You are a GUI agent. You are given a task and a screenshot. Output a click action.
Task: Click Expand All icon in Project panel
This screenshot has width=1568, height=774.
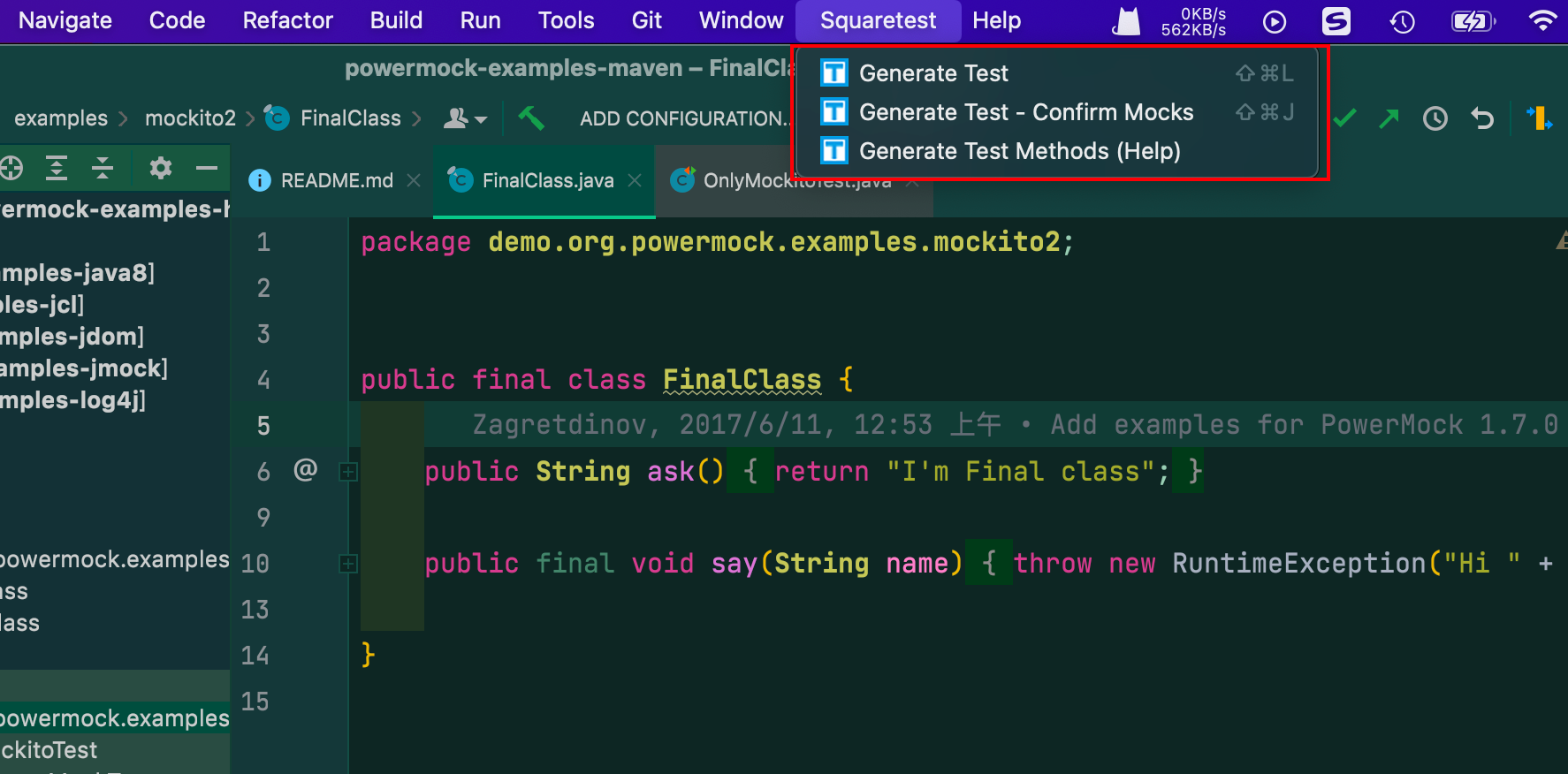click(x=57, y=168)
